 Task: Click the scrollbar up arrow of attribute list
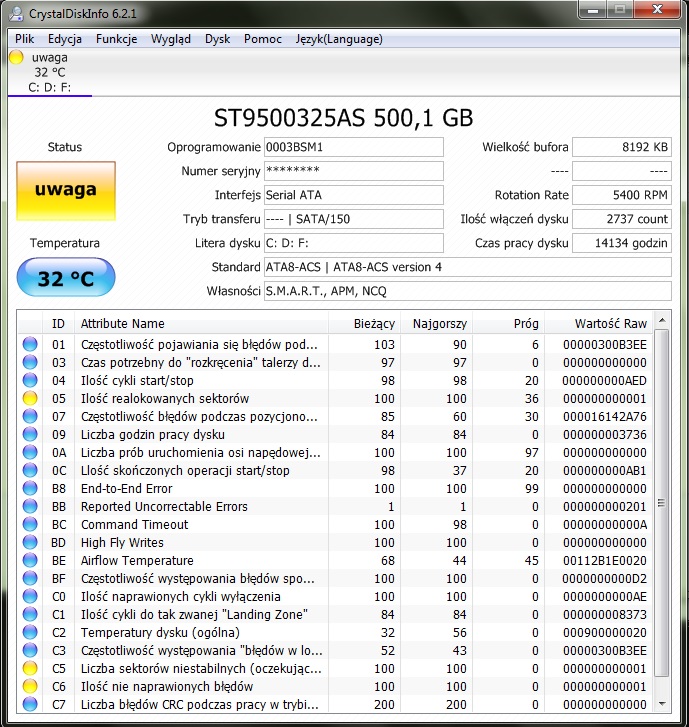tap(662, 320)
